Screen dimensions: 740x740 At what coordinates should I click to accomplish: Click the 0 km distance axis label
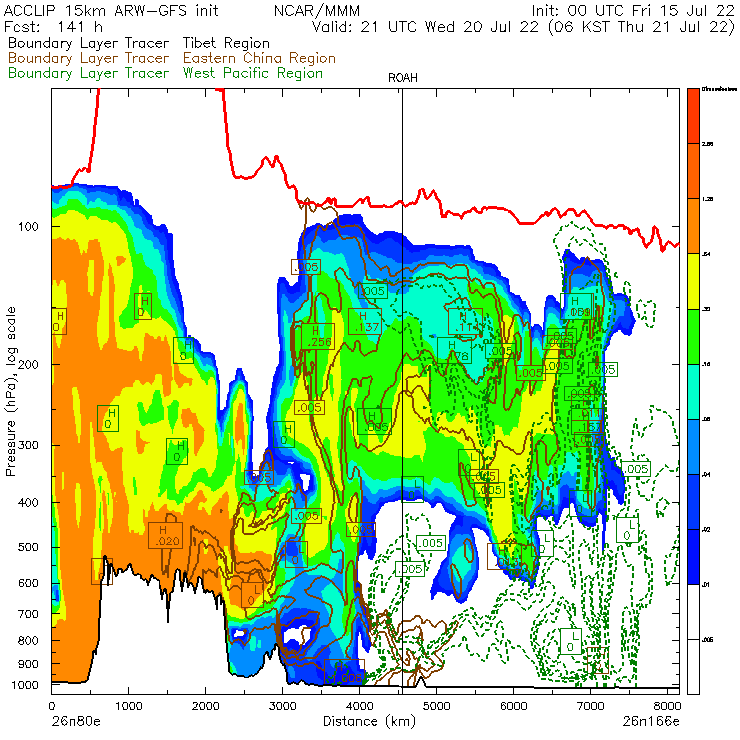(x=51, y=706)
